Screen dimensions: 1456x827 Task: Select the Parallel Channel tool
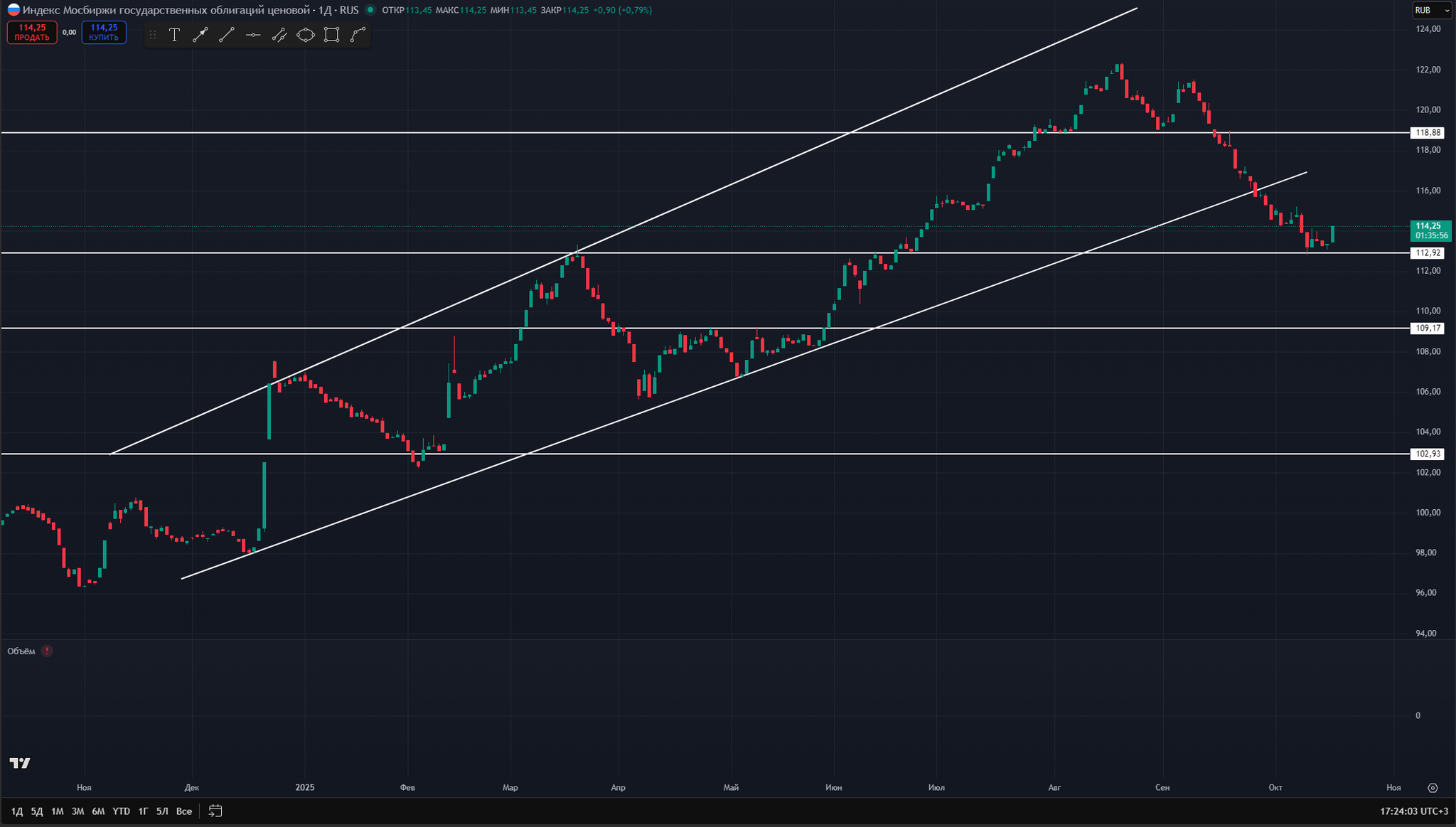[x=279, y=35]
